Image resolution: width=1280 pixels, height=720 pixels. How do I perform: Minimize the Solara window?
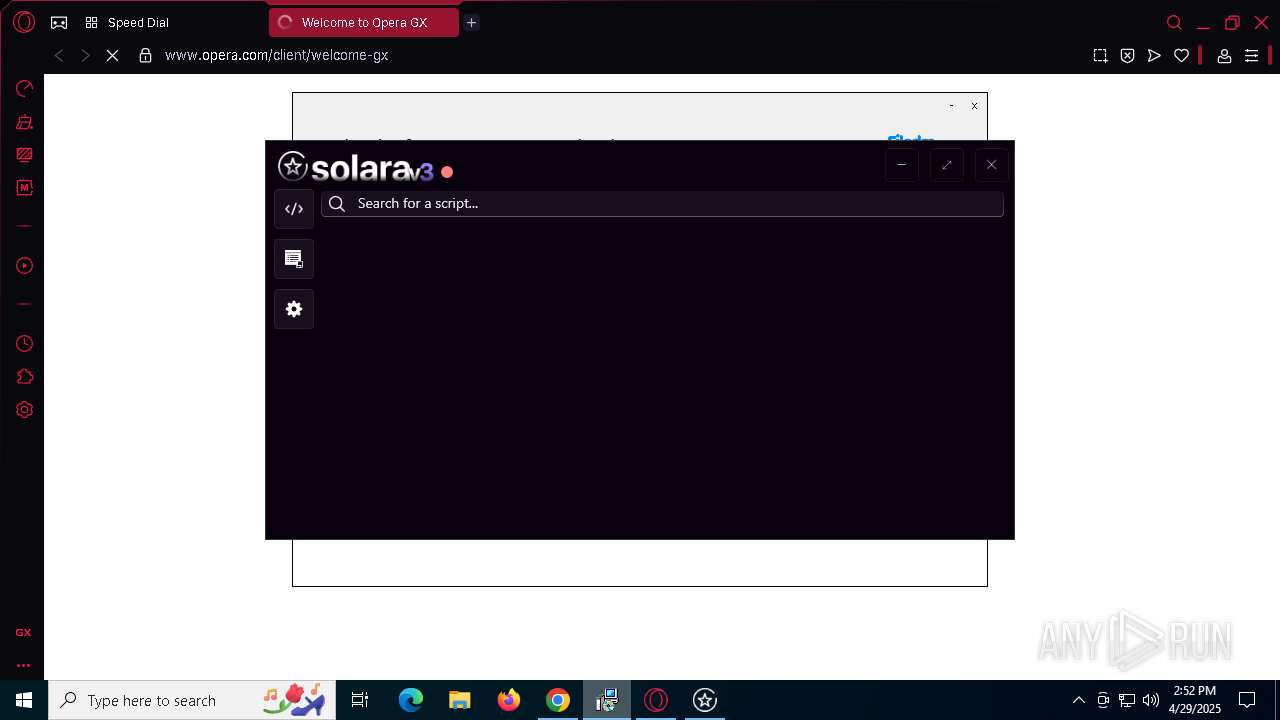click(901, 165)
